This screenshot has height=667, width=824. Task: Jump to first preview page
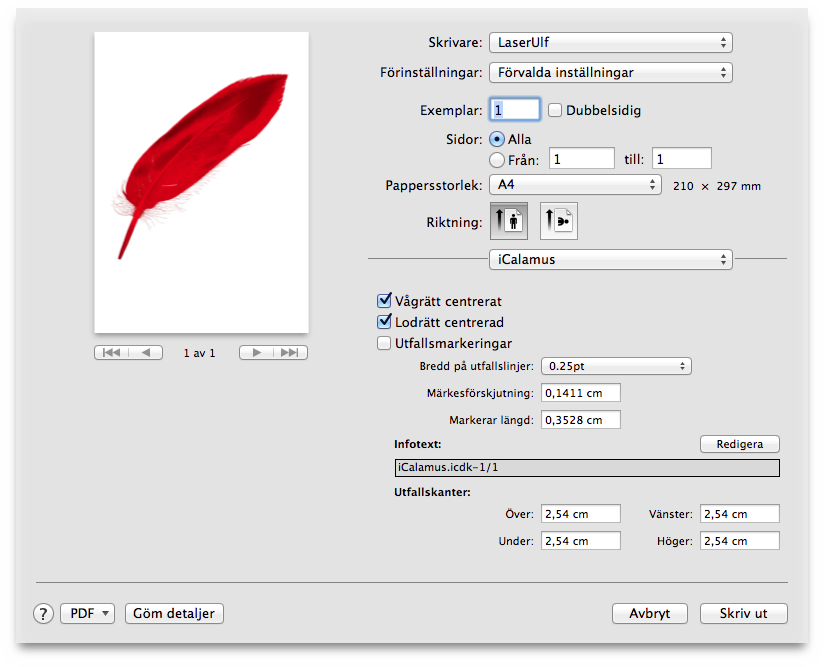(x=111, y=353)
